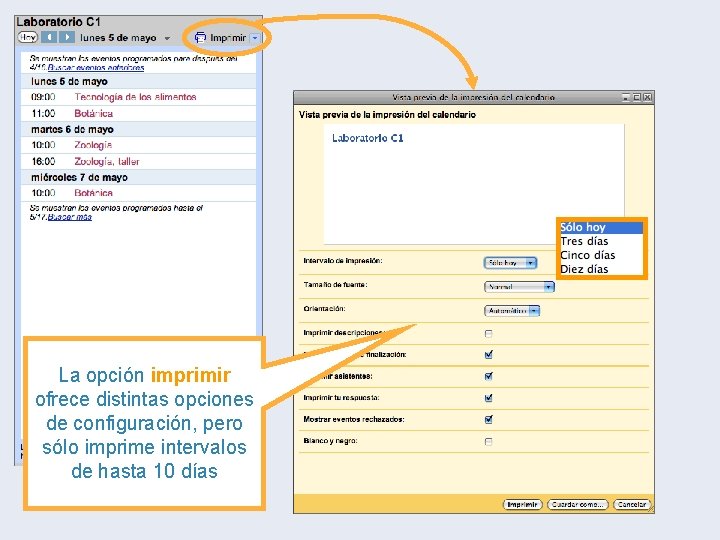
Task: Go to next day with right arrow
Action: coord(67,37)
